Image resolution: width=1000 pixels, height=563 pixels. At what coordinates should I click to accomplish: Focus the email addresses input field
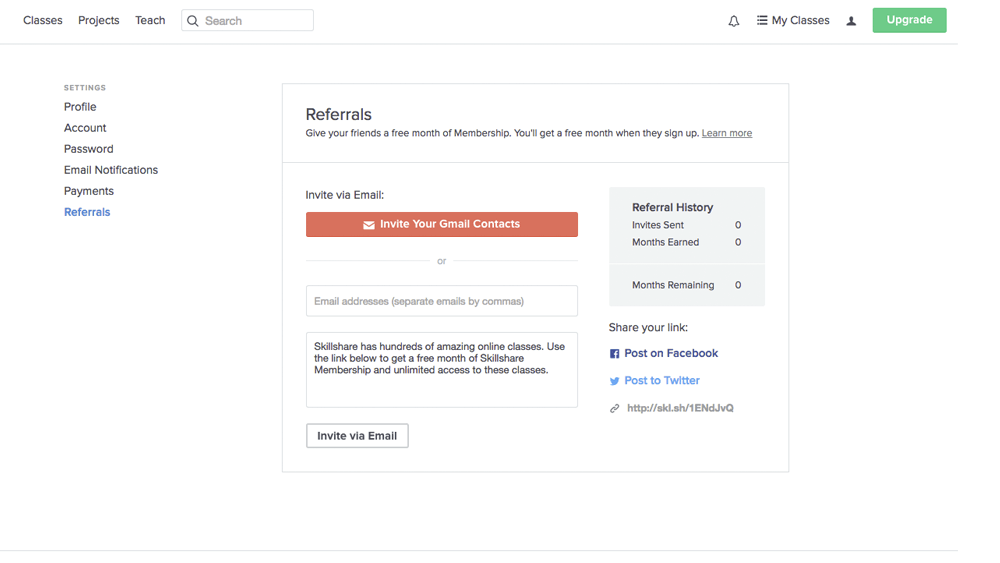[x=442, y=301]
